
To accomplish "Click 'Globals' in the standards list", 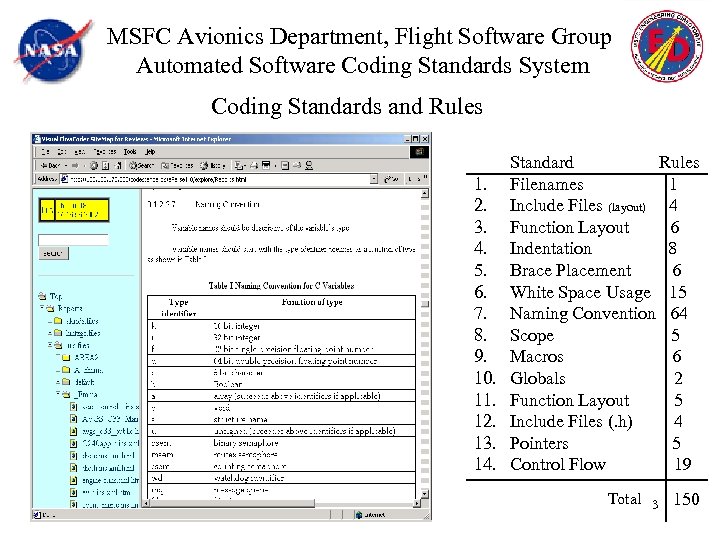I will coord(538,378).
